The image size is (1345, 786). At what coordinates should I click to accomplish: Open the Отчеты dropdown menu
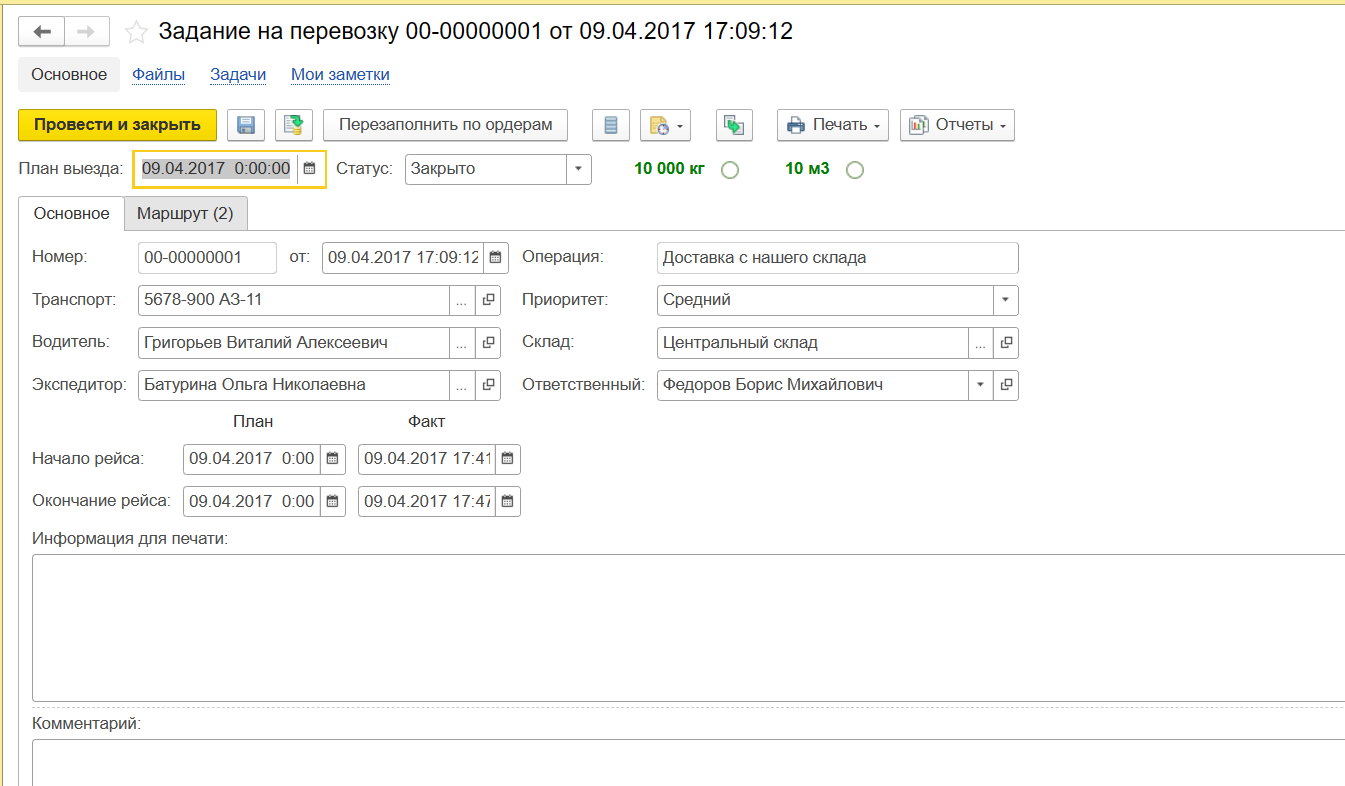(x=957, y=125)
